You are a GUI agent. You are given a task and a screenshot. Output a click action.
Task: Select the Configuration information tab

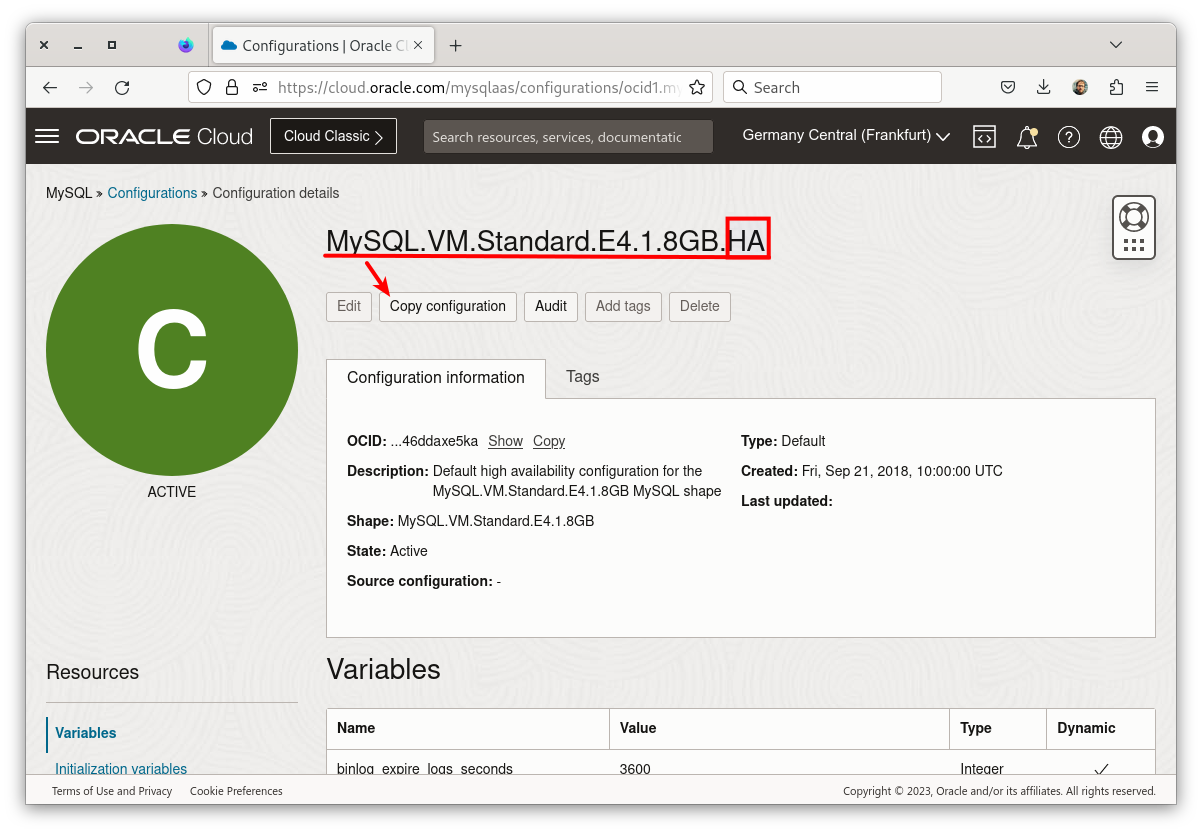click(436, 378)
